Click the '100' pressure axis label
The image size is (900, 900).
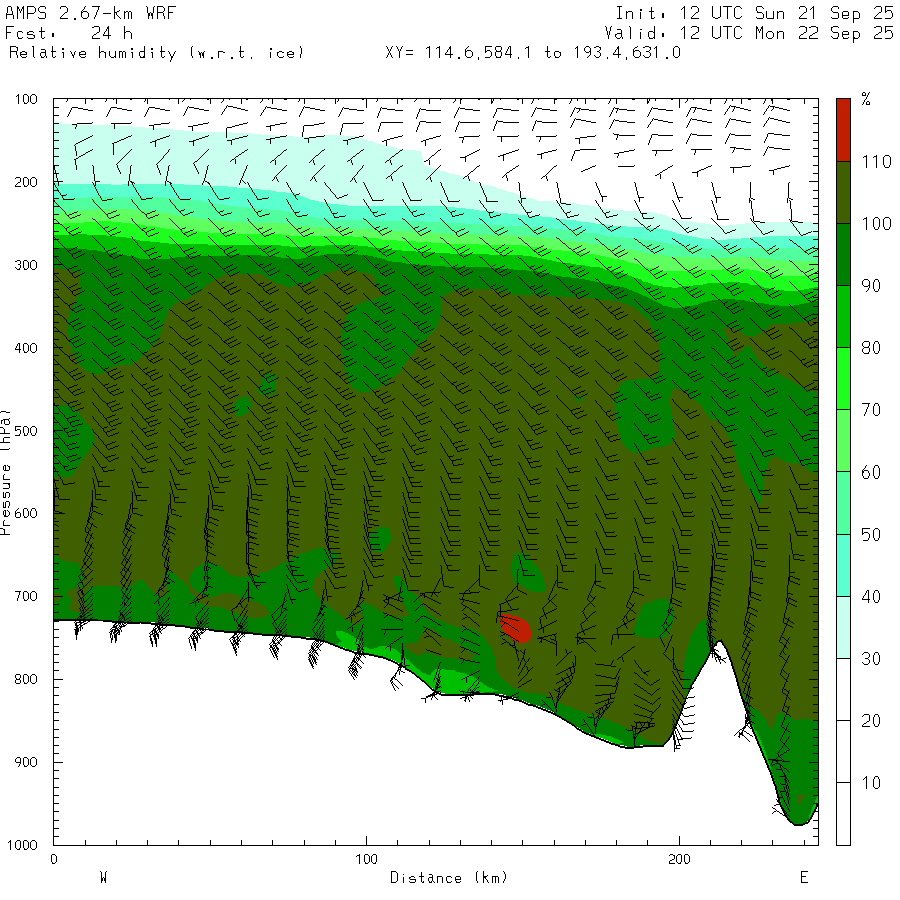click(x=26, y=99)
